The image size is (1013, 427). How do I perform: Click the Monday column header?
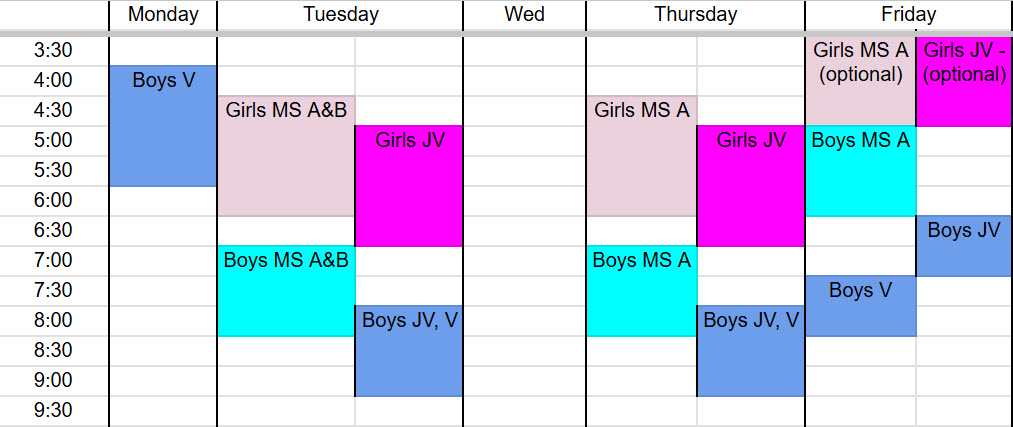click(x=163, y=15)
